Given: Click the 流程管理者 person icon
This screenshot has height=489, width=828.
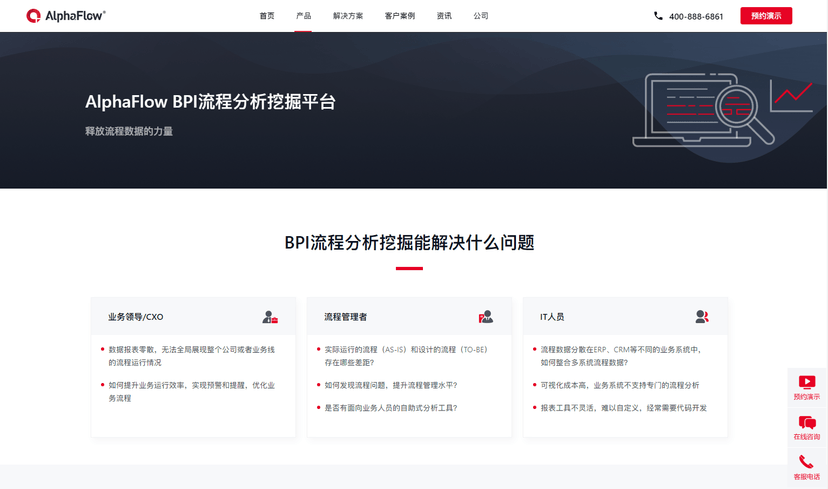Looking at the screenshot, I should coord(486,317).
